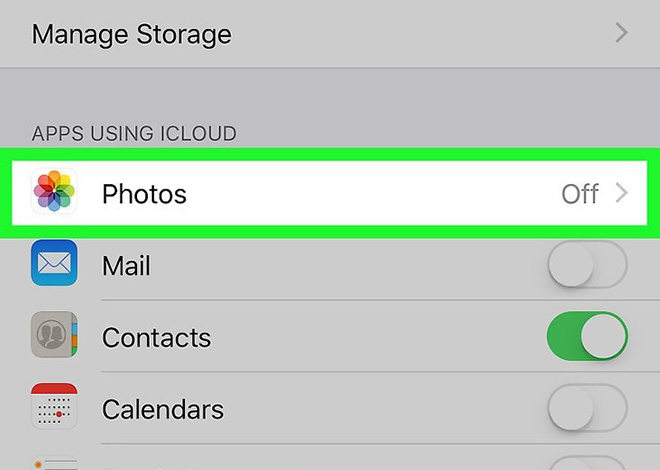Tap empty space in the Photos row
The height and width of the screenshot is (470, 660).
point(370,193)
